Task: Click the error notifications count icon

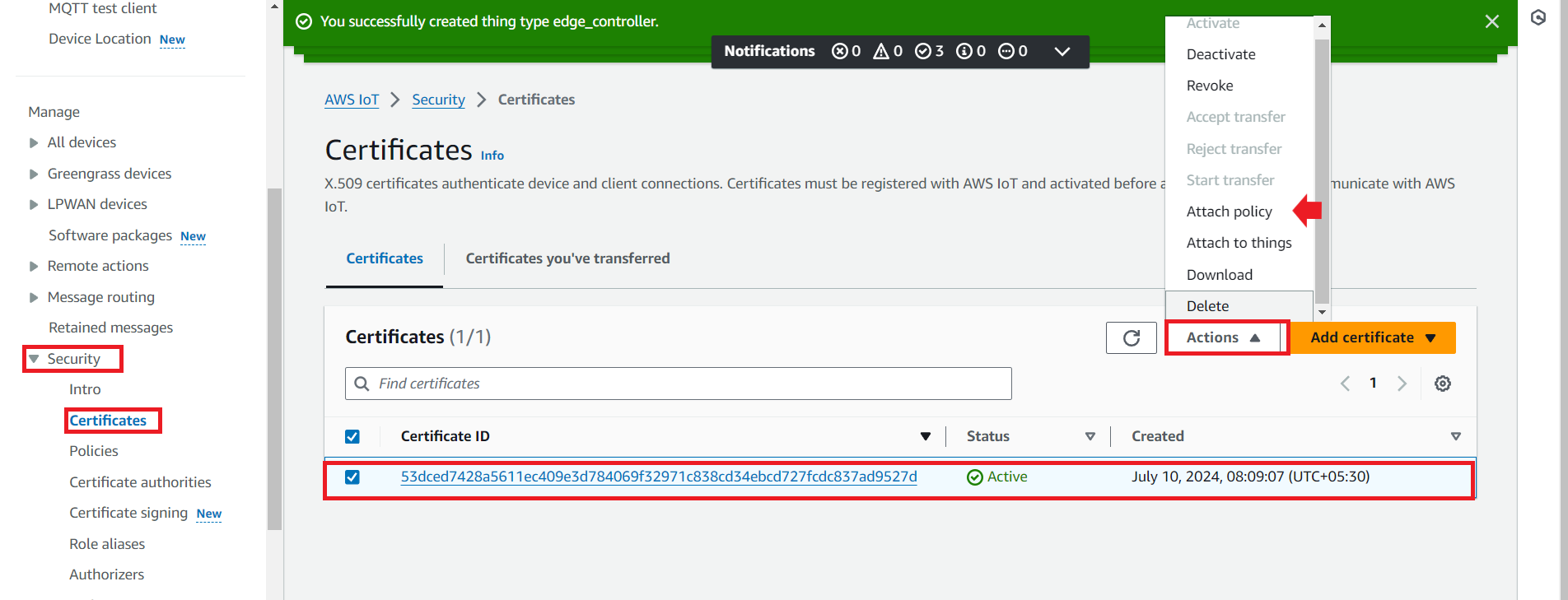Action: point(840,51)
